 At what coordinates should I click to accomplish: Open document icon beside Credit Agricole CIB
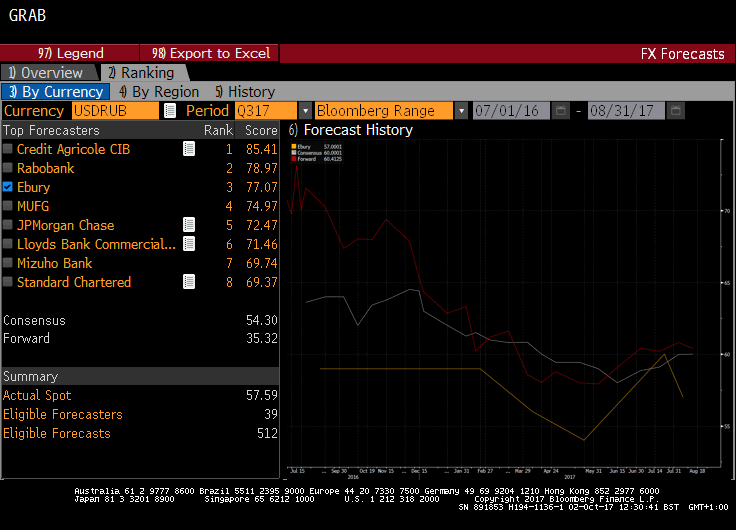pos(189,149)
